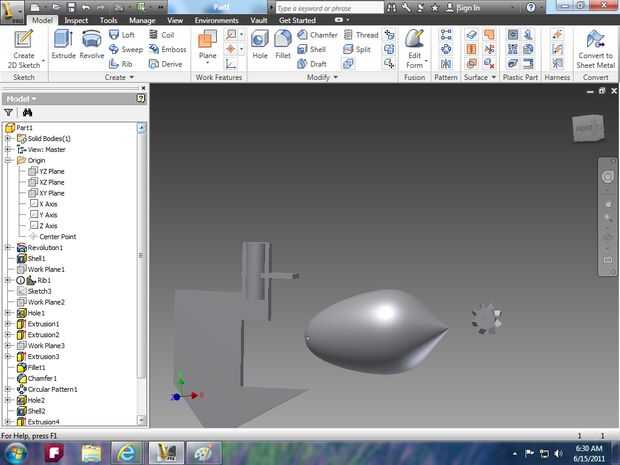620x465 pixels.
Task: Activate the Draft tool
Action: click(x=312, y=64)
